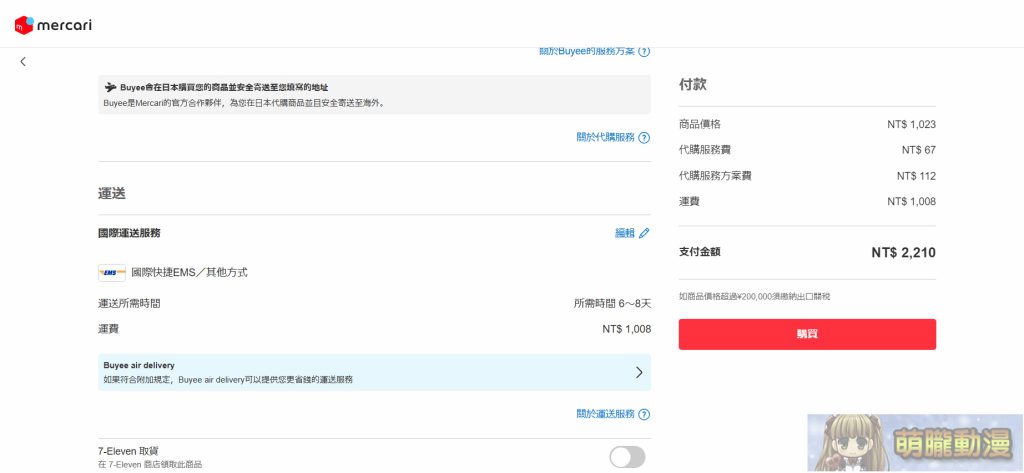Image resolution: width=1024 pixels, height=473 pixels.
Task: Click the 付款 heading
Action: [692, 85]
